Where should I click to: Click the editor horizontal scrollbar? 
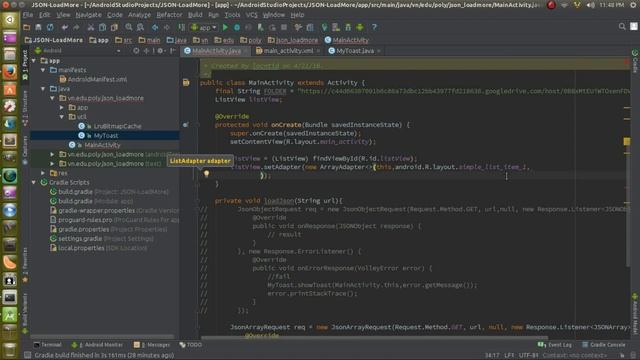(x=374, y=338)
